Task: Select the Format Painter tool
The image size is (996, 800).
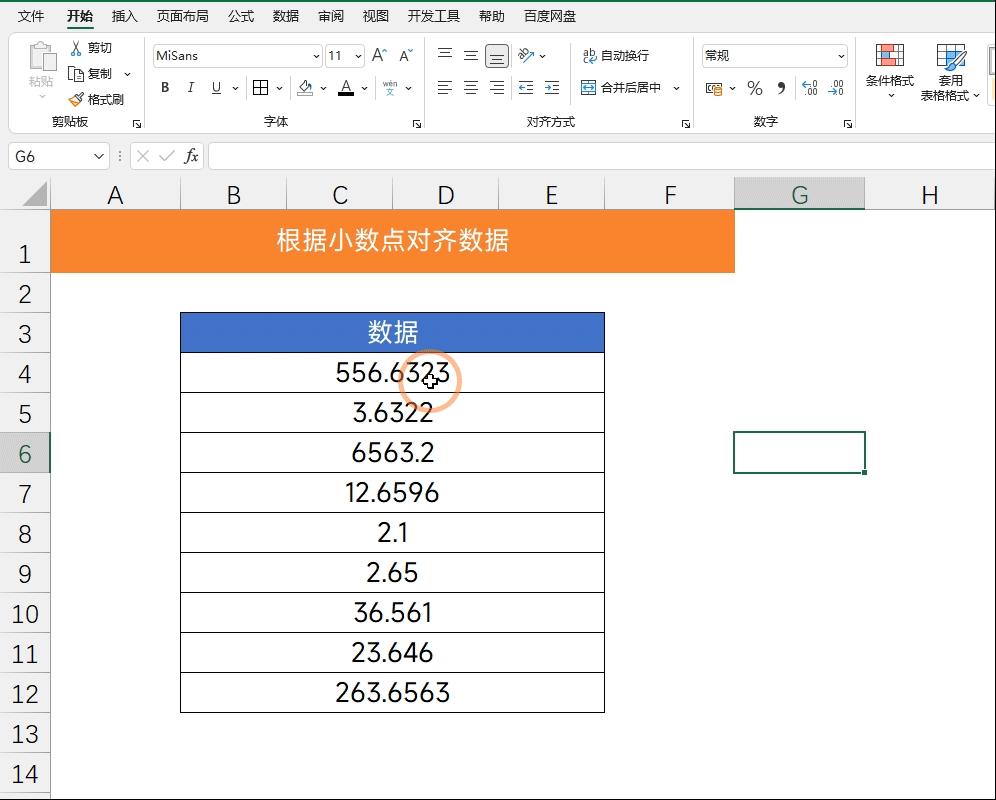Action: tap(97, 99)
